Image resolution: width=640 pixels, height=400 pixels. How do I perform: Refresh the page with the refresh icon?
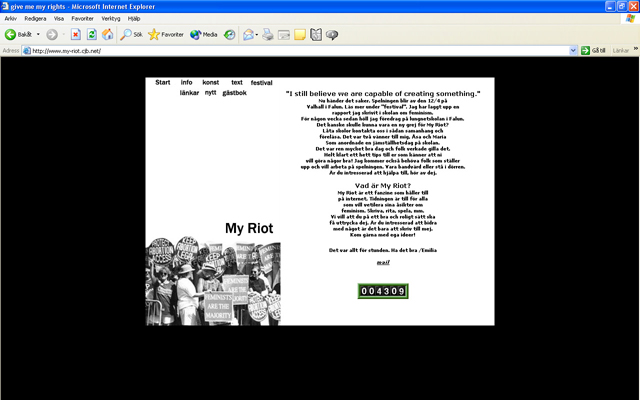(x=91, y=34)
